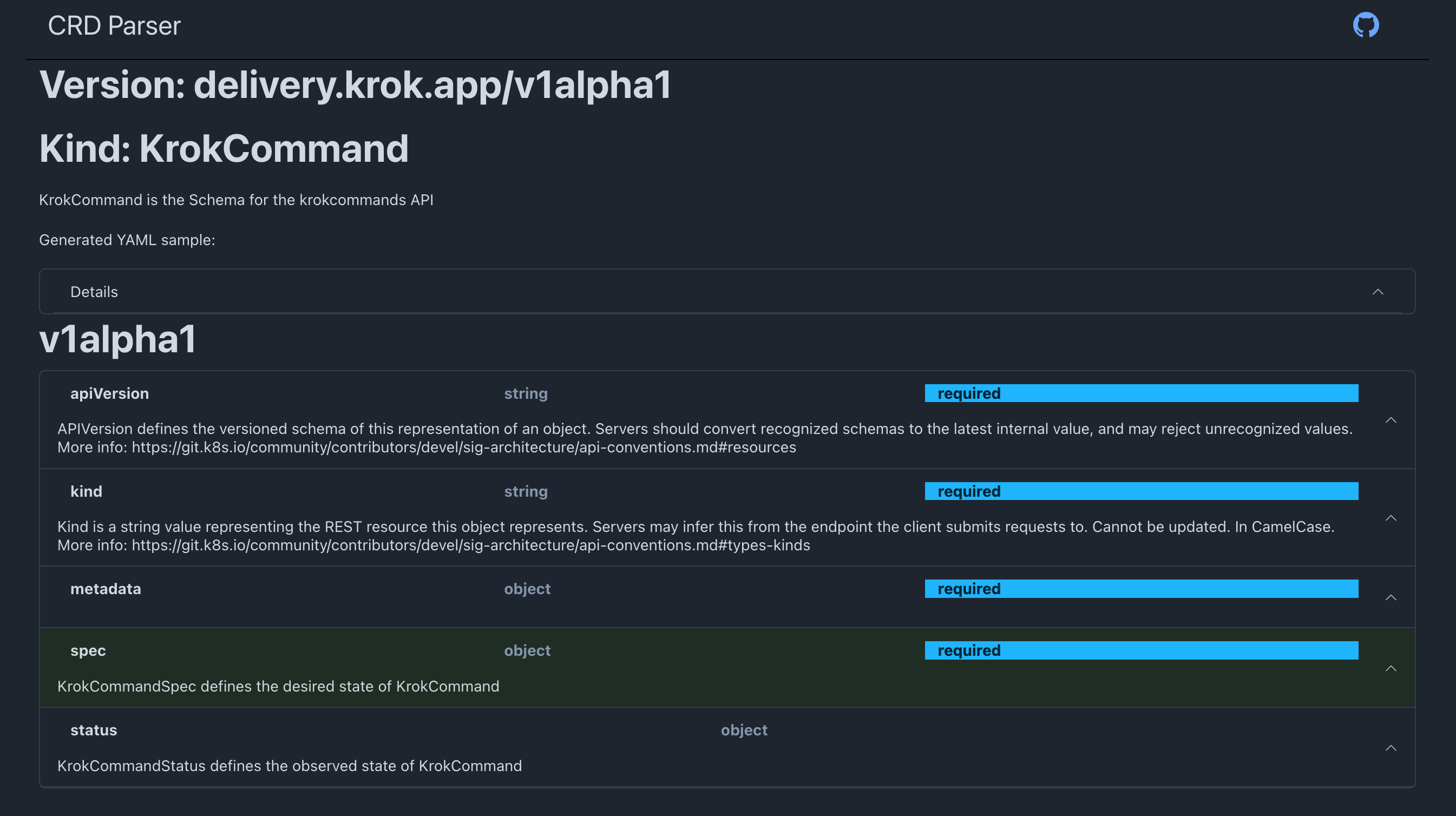Click the api-conventions.md#resources URL text
1456x816 pixels.
click(464, 447)
